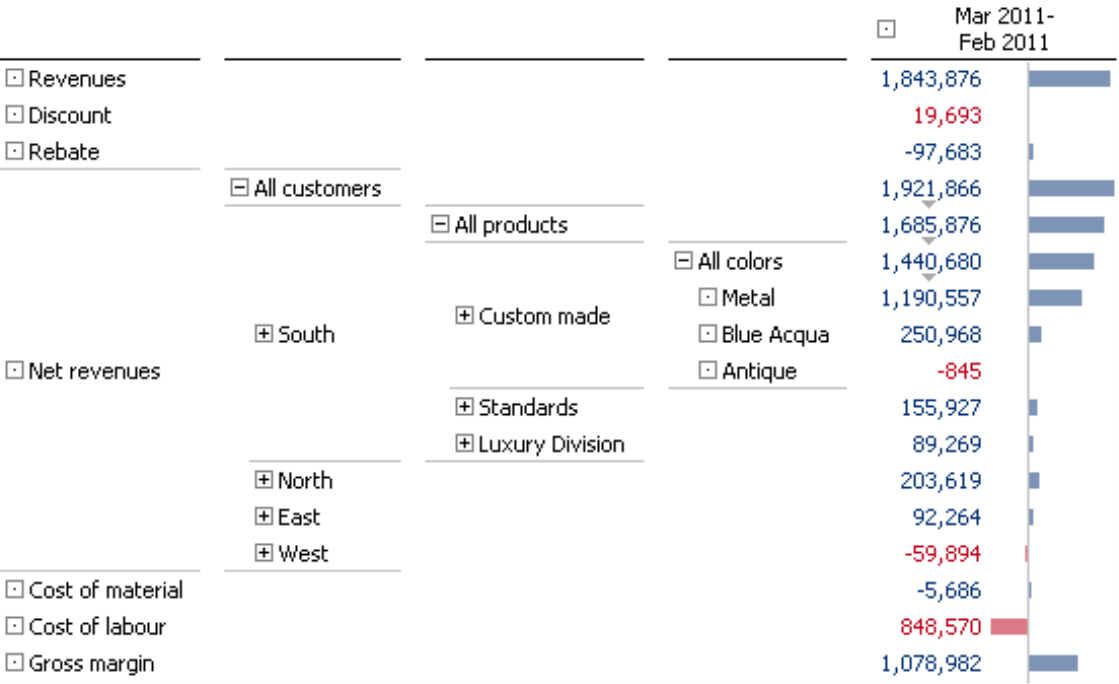The image size is (1119, 684).
Task: Expand the East region
Action: [x=263, y=516]
